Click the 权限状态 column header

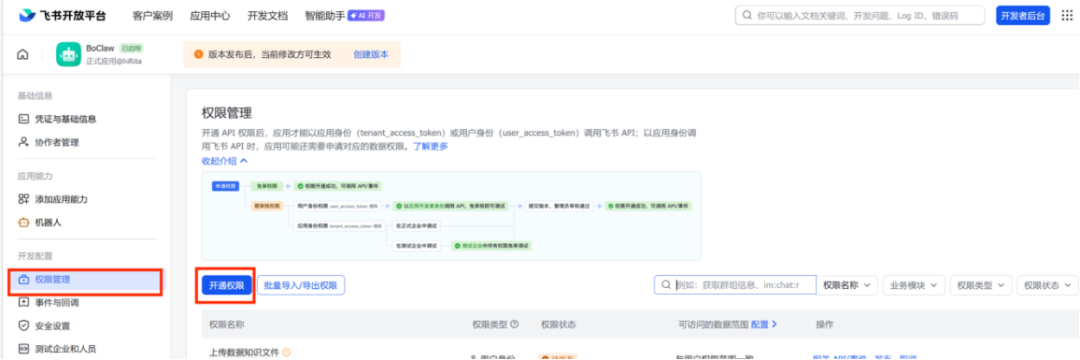click(559, 324)
